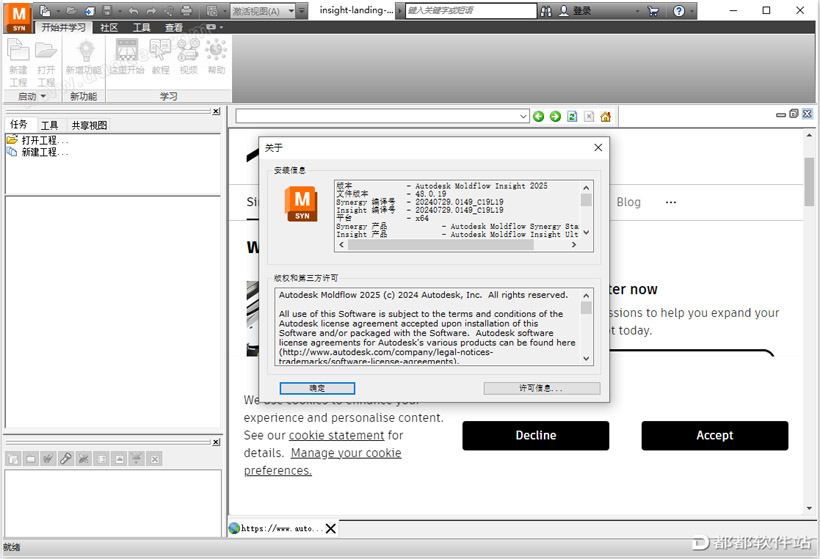
Task: Select the 任务 panel tab
Action: point(19,124)
